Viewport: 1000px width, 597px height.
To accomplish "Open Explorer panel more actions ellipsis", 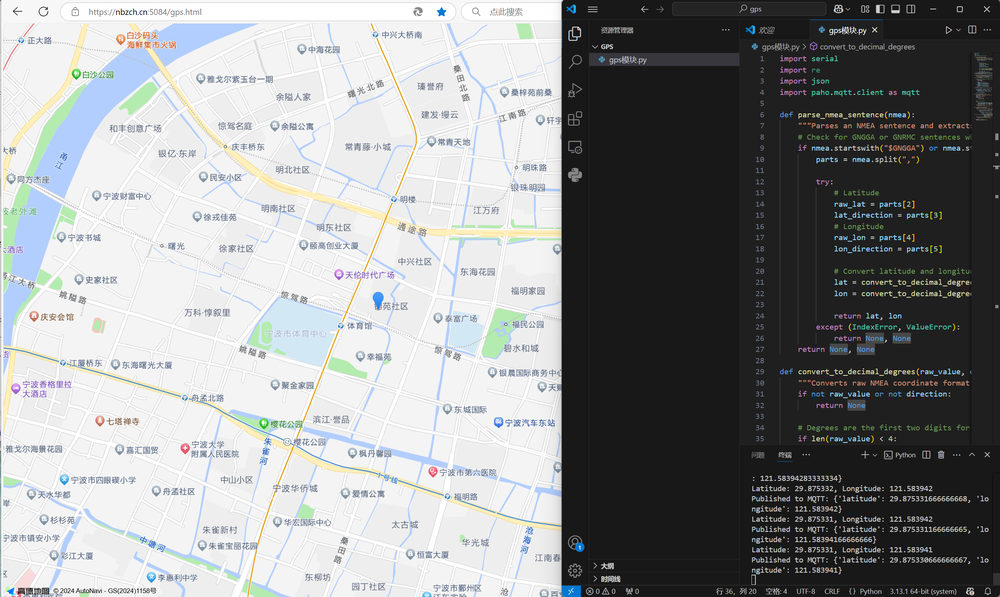I will pos(726,30).
